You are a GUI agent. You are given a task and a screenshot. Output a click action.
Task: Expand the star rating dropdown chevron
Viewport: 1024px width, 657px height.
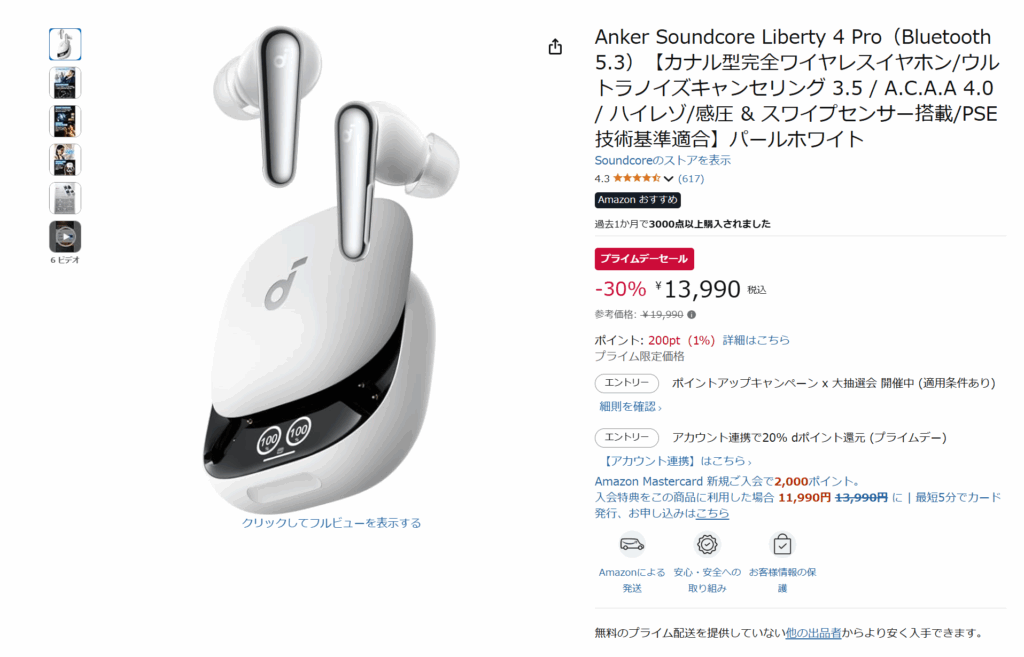coord(668,178)
